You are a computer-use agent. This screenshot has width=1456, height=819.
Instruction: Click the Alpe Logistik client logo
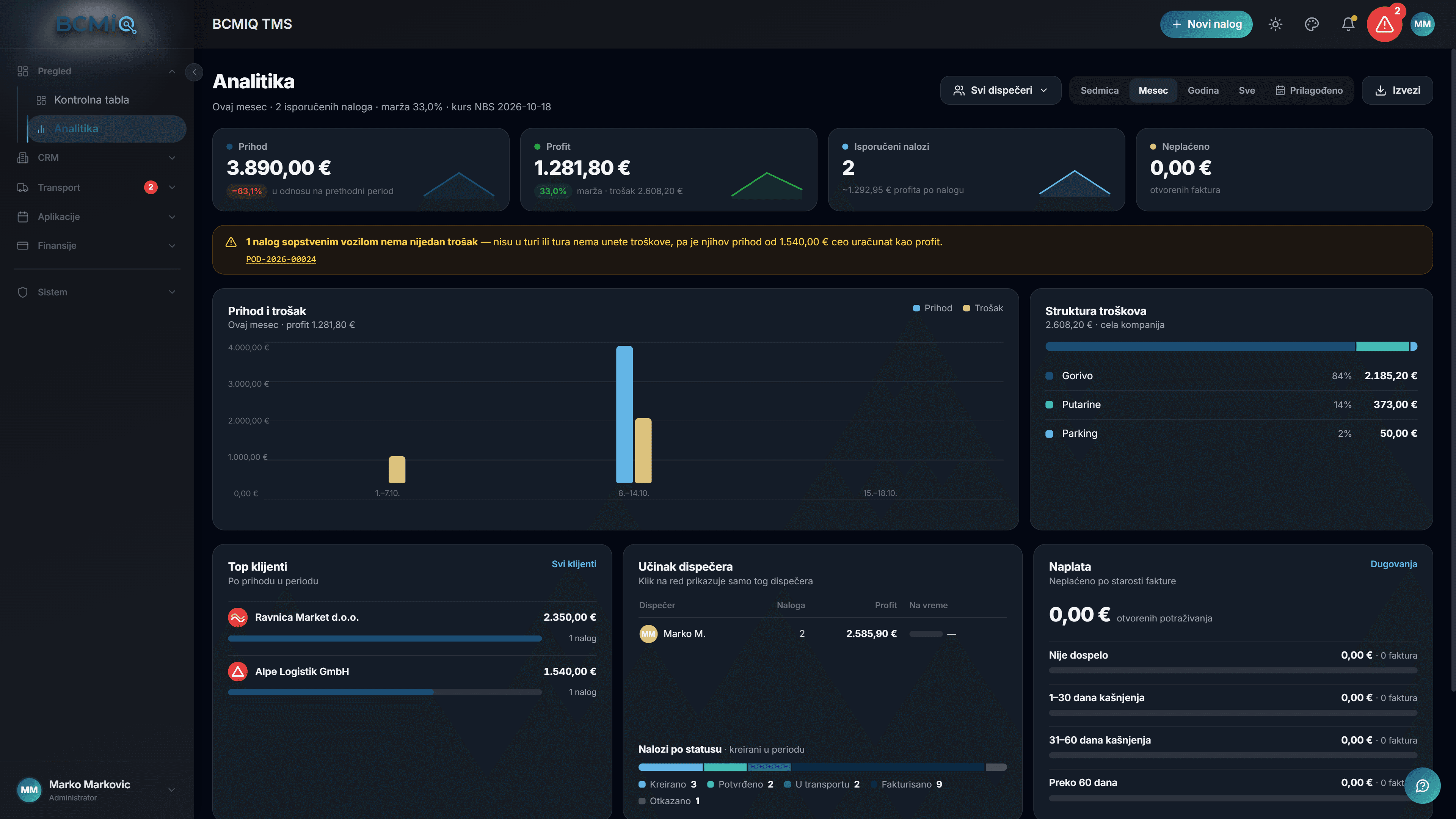[x=237, y=672]
